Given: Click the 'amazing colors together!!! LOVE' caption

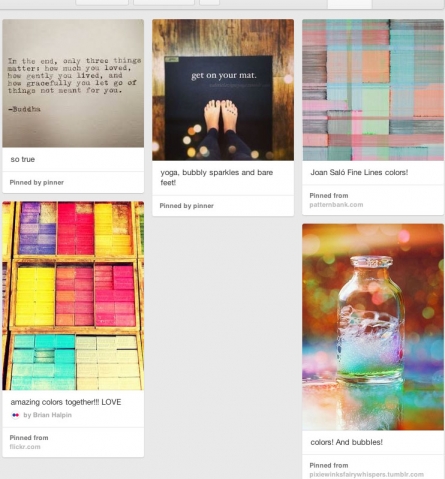Looking at the screenshot, I should point(66,402).
